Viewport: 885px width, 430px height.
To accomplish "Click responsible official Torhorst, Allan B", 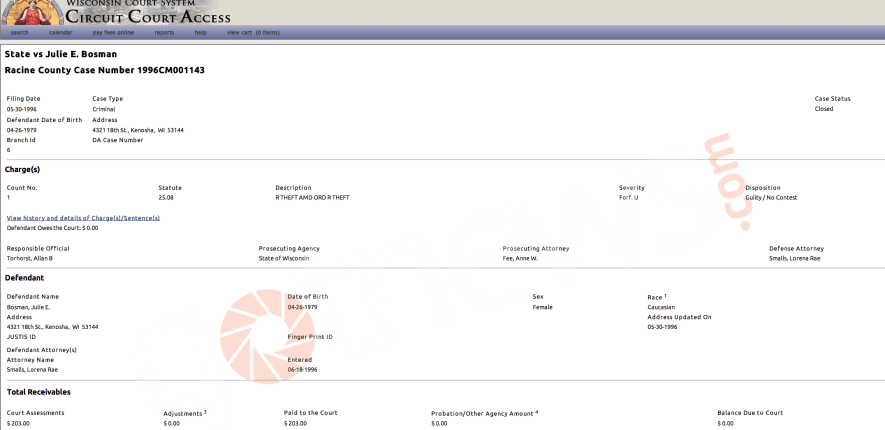I will point(30,259).
